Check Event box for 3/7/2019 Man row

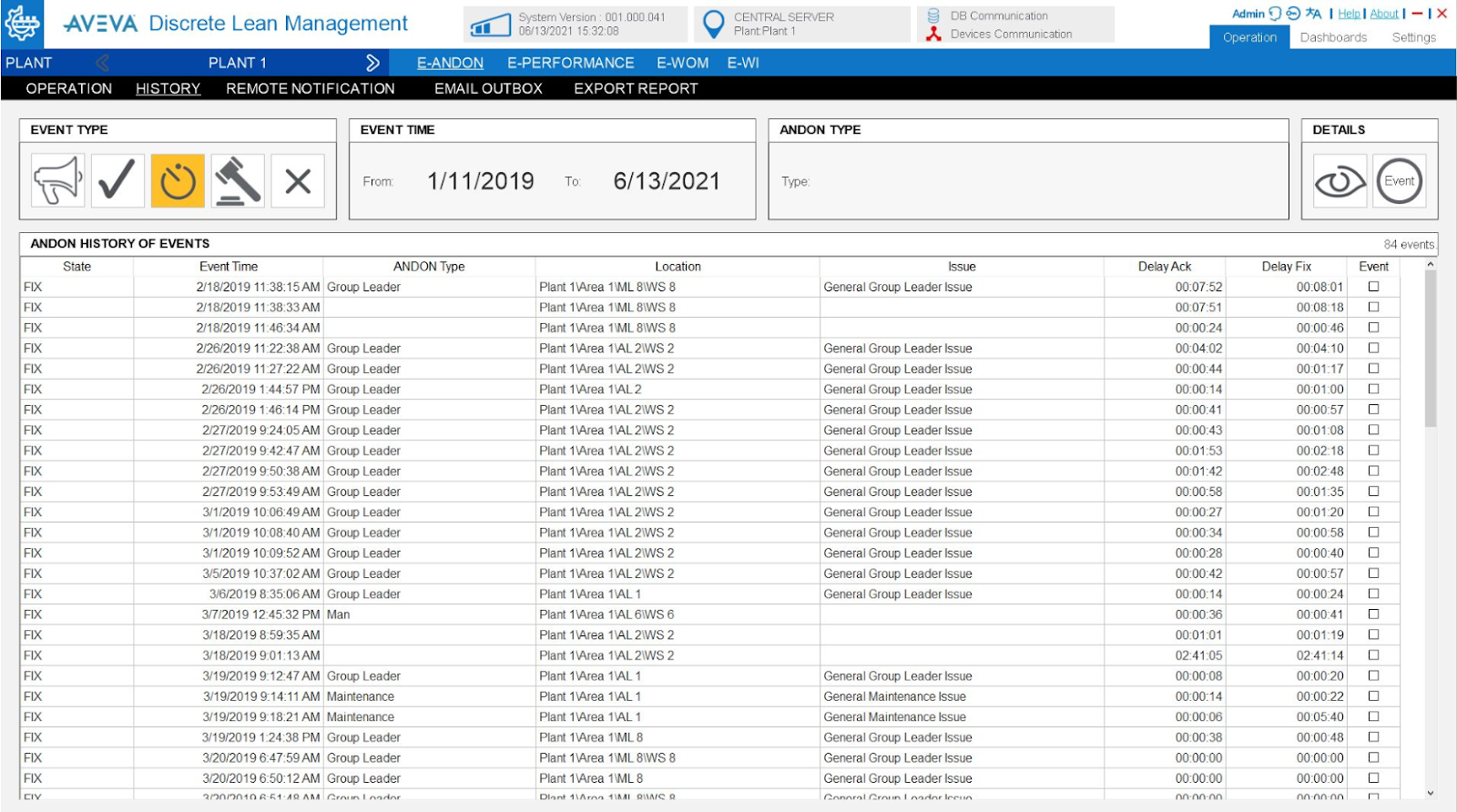coord(1373,614)
